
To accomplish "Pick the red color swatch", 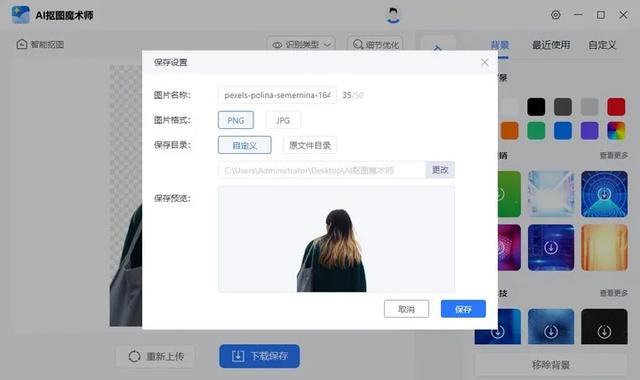I will pyautogui.click(x=616, y=107).
